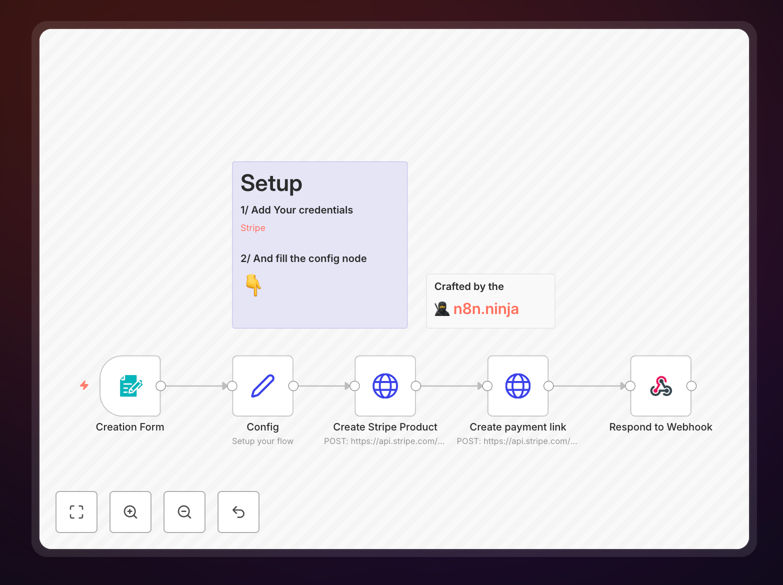The image size is (783, 585).
Task: Select the Create Stripe Product globe node
Action: [385, 386]
